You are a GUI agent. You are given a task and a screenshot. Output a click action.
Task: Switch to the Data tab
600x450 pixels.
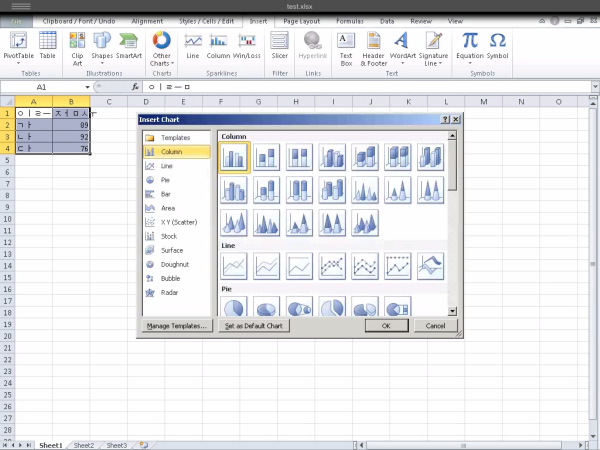(x=387, y=21)
